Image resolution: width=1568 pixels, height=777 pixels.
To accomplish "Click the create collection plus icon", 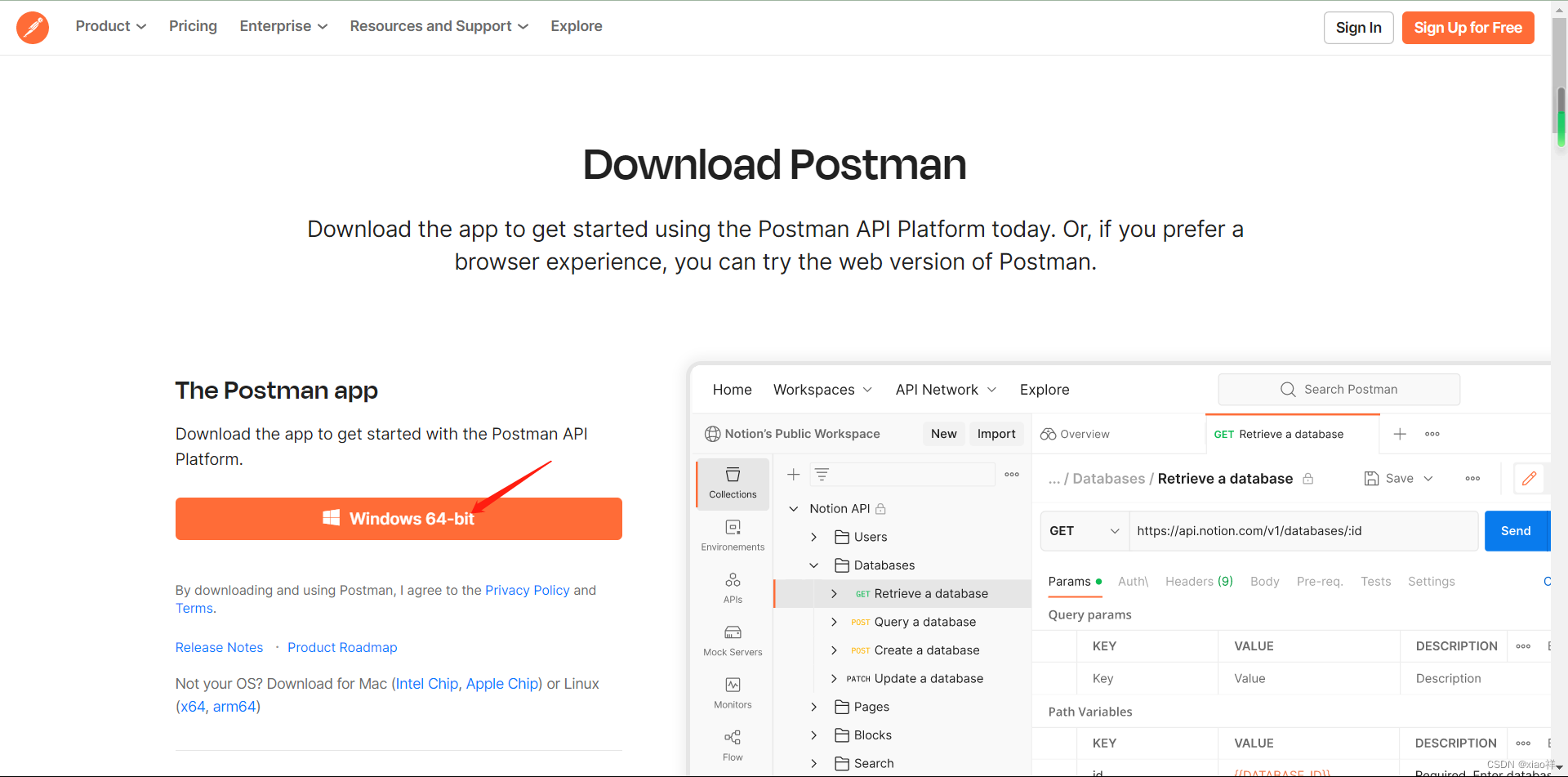I will pyautogui.click(x=793, y=475).
